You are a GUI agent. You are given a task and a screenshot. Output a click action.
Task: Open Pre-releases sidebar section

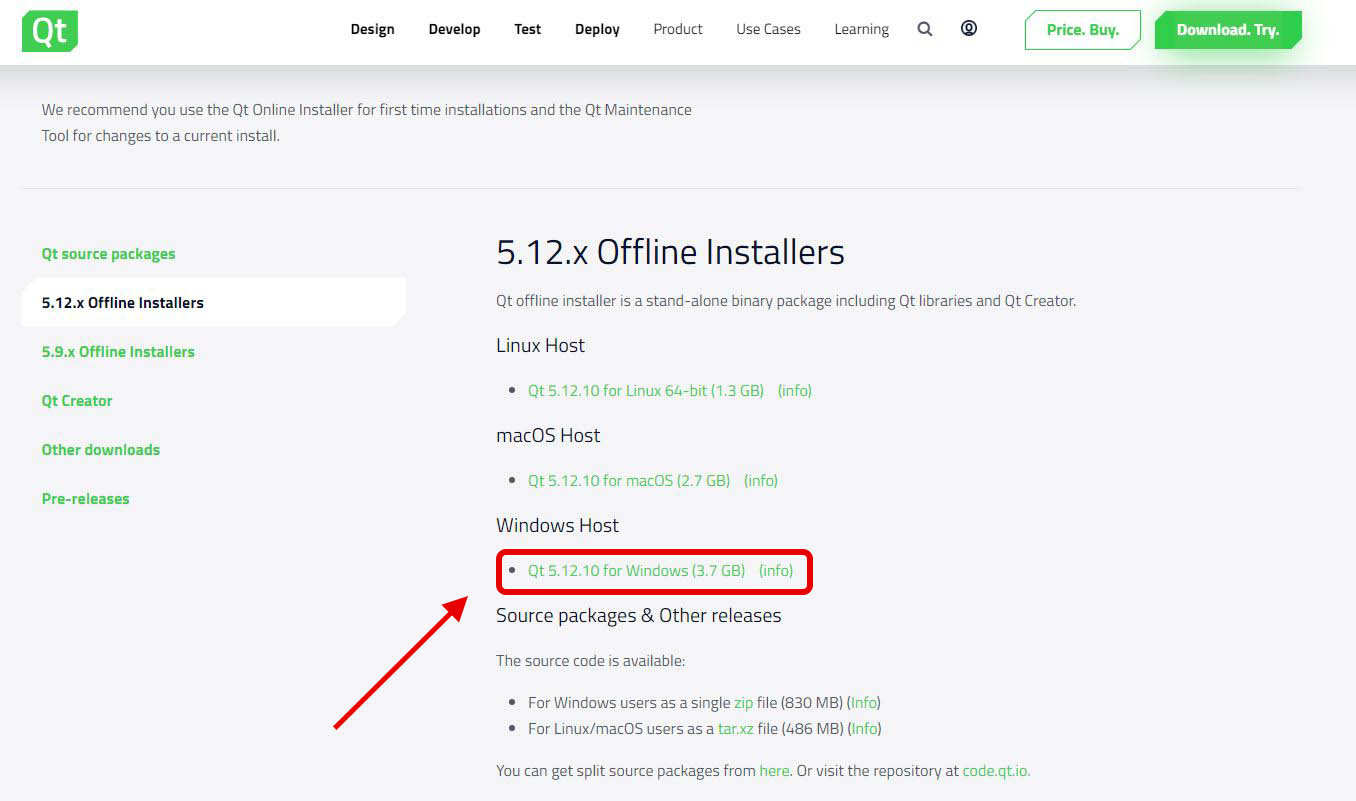pyautogui.click(x=85, y=499)
